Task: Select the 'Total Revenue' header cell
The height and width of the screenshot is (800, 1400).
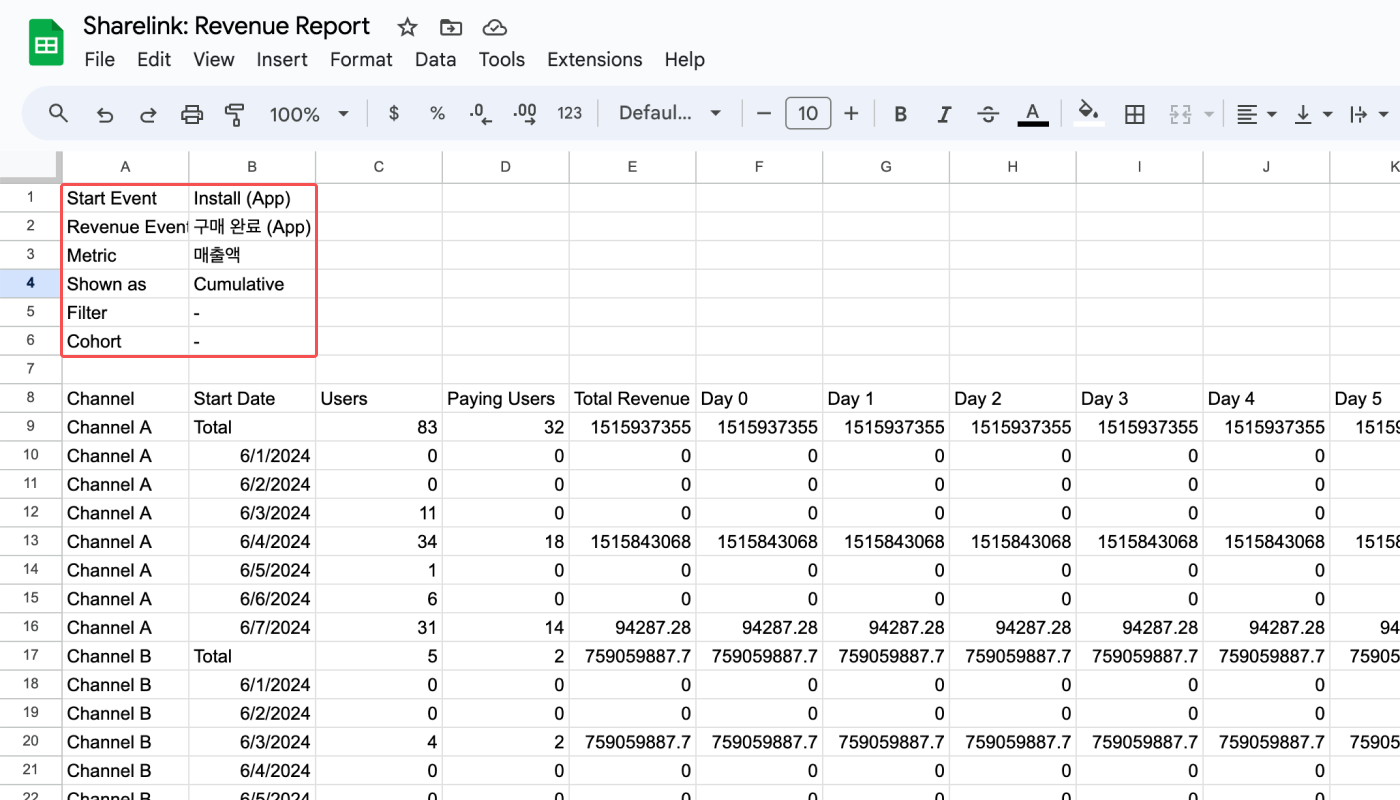Action: [633, 399]
